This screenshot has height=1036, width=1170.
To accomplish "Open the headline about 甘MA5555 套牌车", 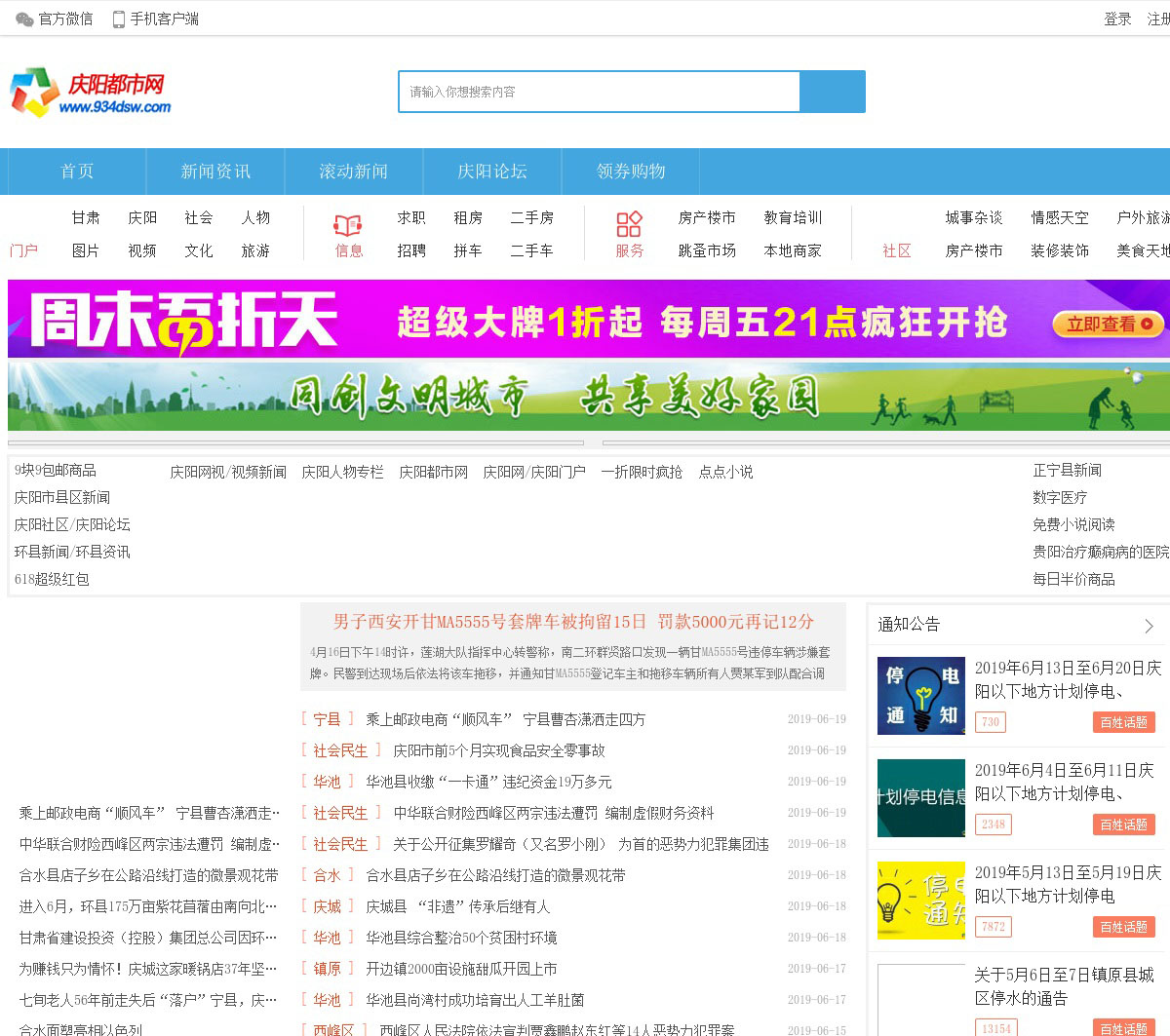I will [573, 622].
